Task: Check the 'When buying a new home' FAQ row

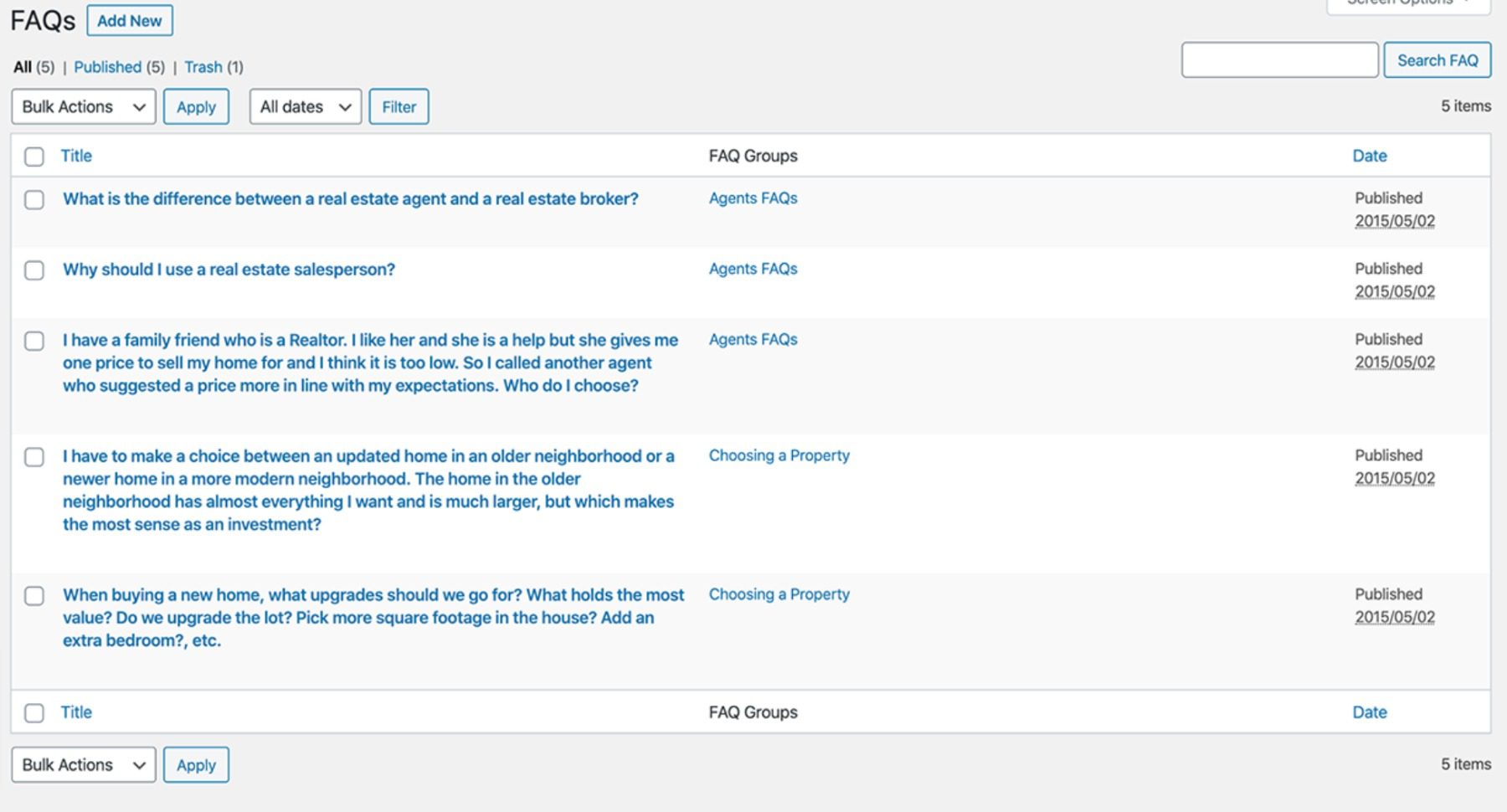Action: pos(34,596)
